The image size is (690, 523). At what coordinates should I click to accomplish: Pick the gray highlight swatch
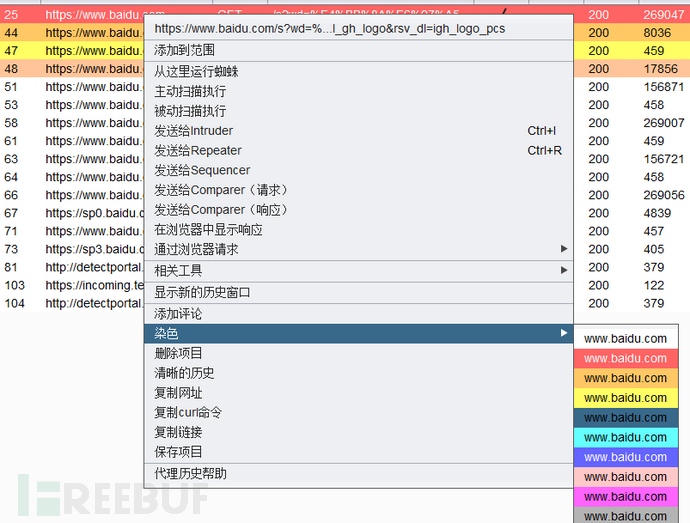coord(626,516)
